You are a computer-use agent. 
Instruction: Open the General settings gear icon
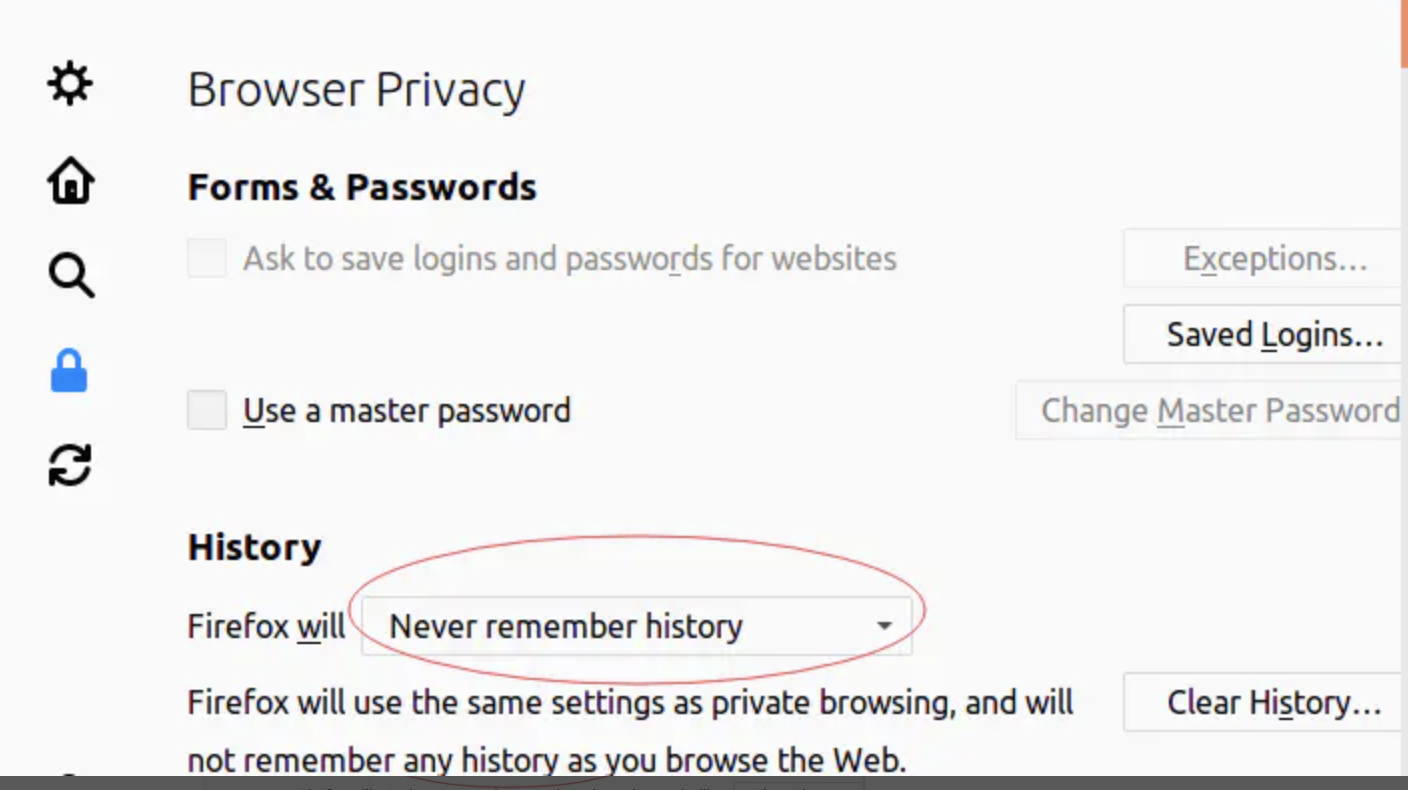pyautogui.click(x=70, y=85)
